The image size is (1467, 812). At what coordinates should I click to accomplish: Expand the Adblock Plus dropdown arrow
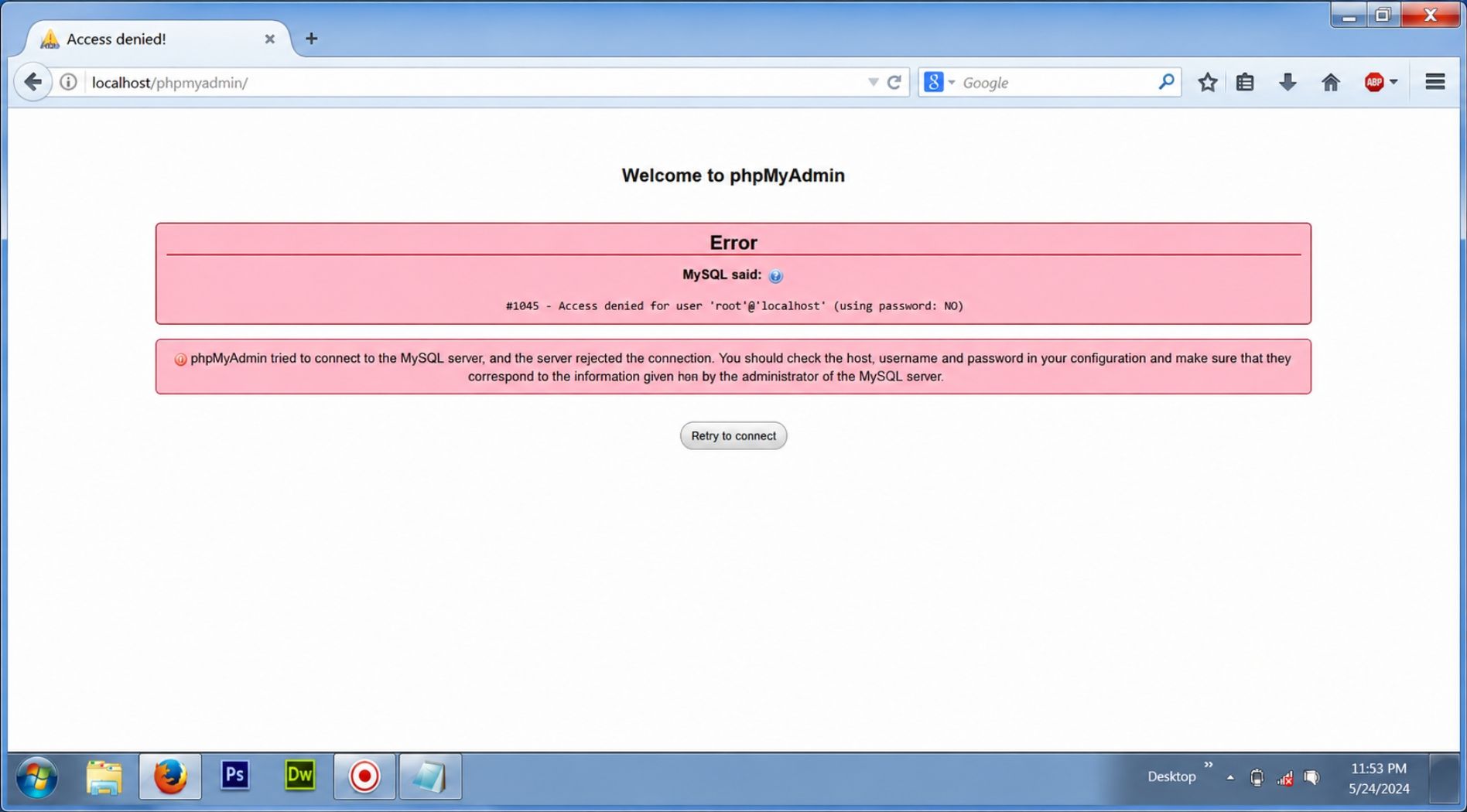tap(1393, 82)
